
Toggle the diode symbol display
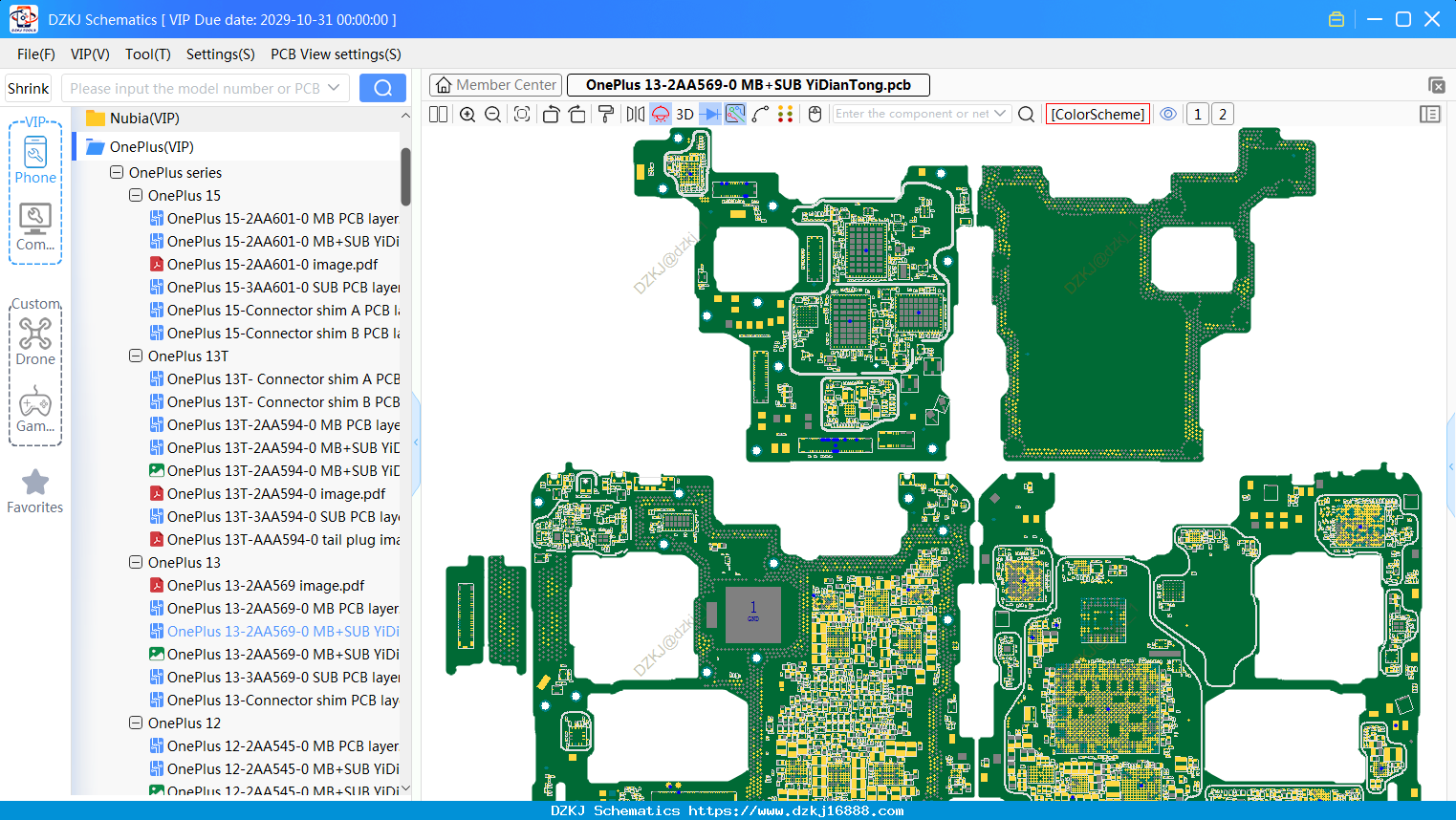coord(709,114)
